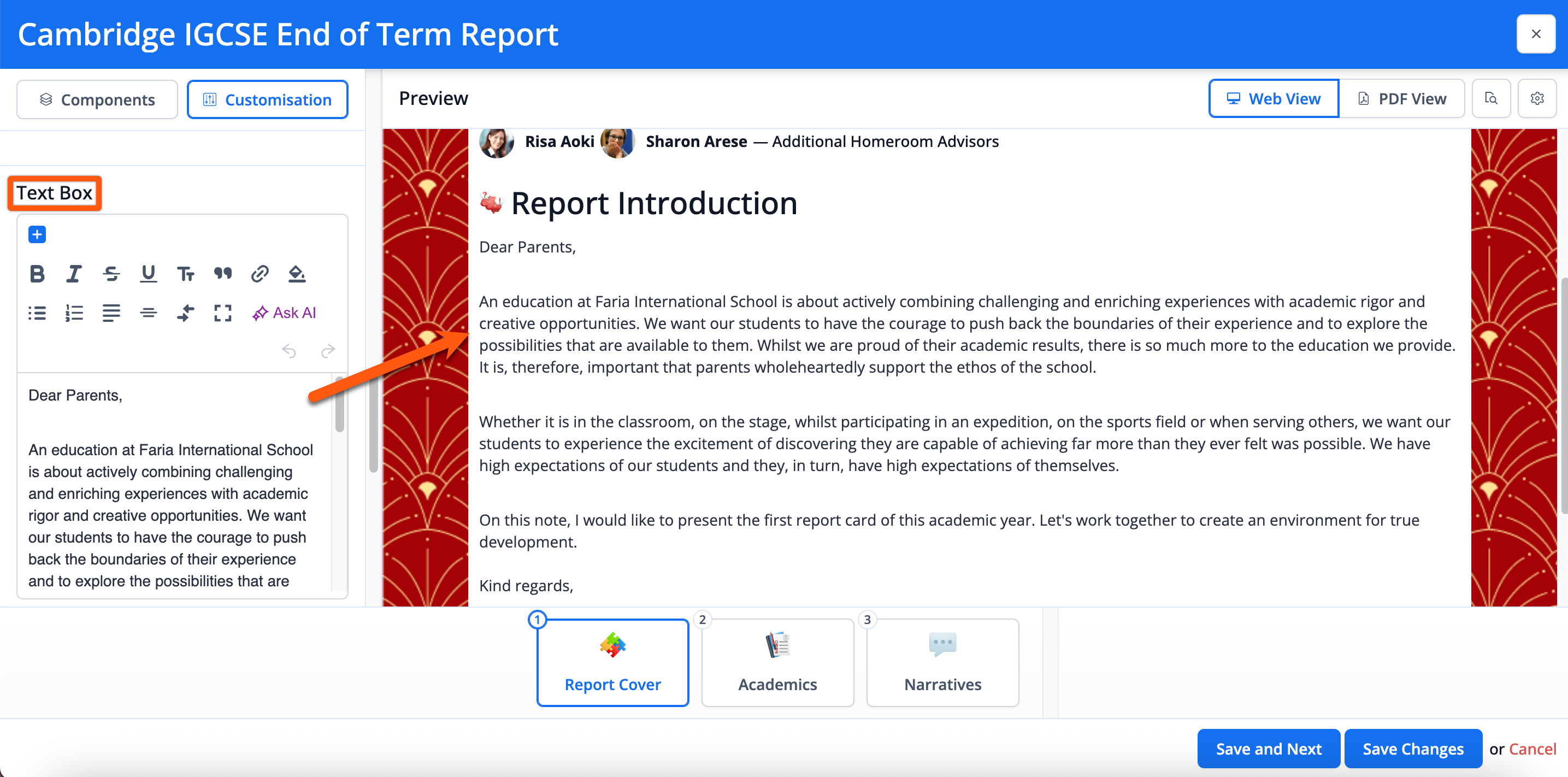Switch to PDF View
This screenshot has width=1568, height=777.
point(1401,99)
